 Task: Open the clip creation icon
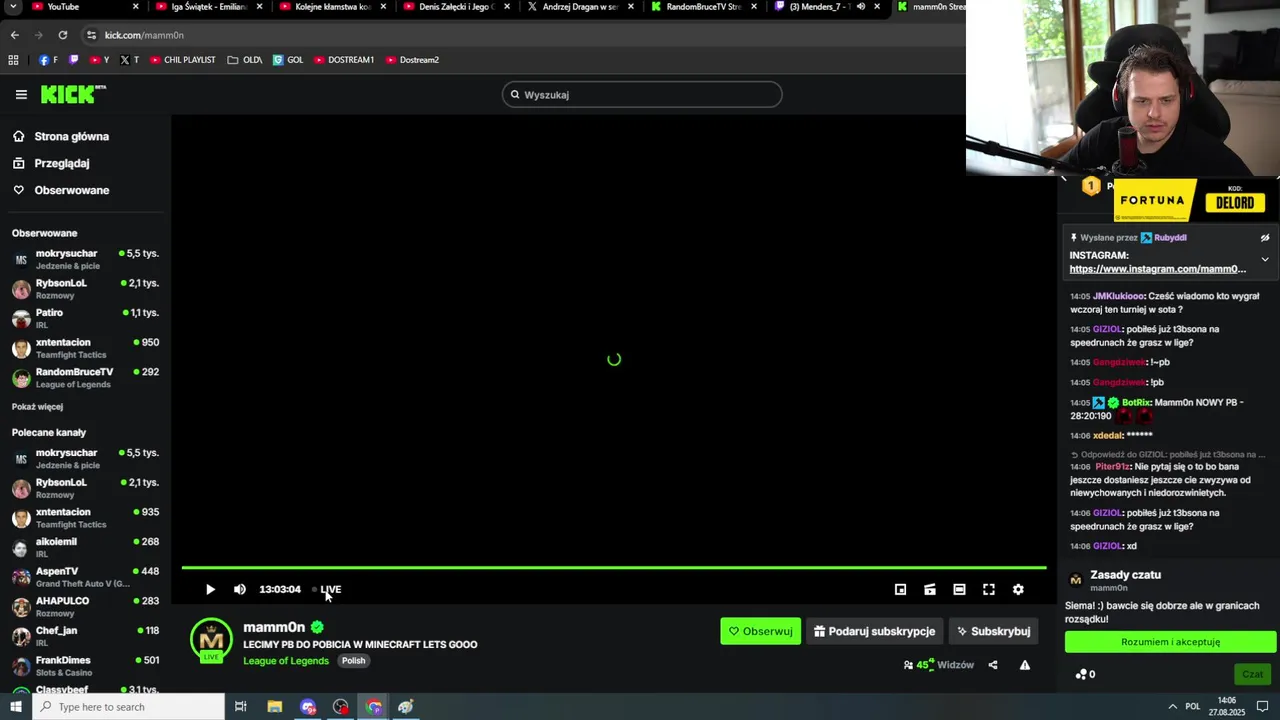[930, 589]
